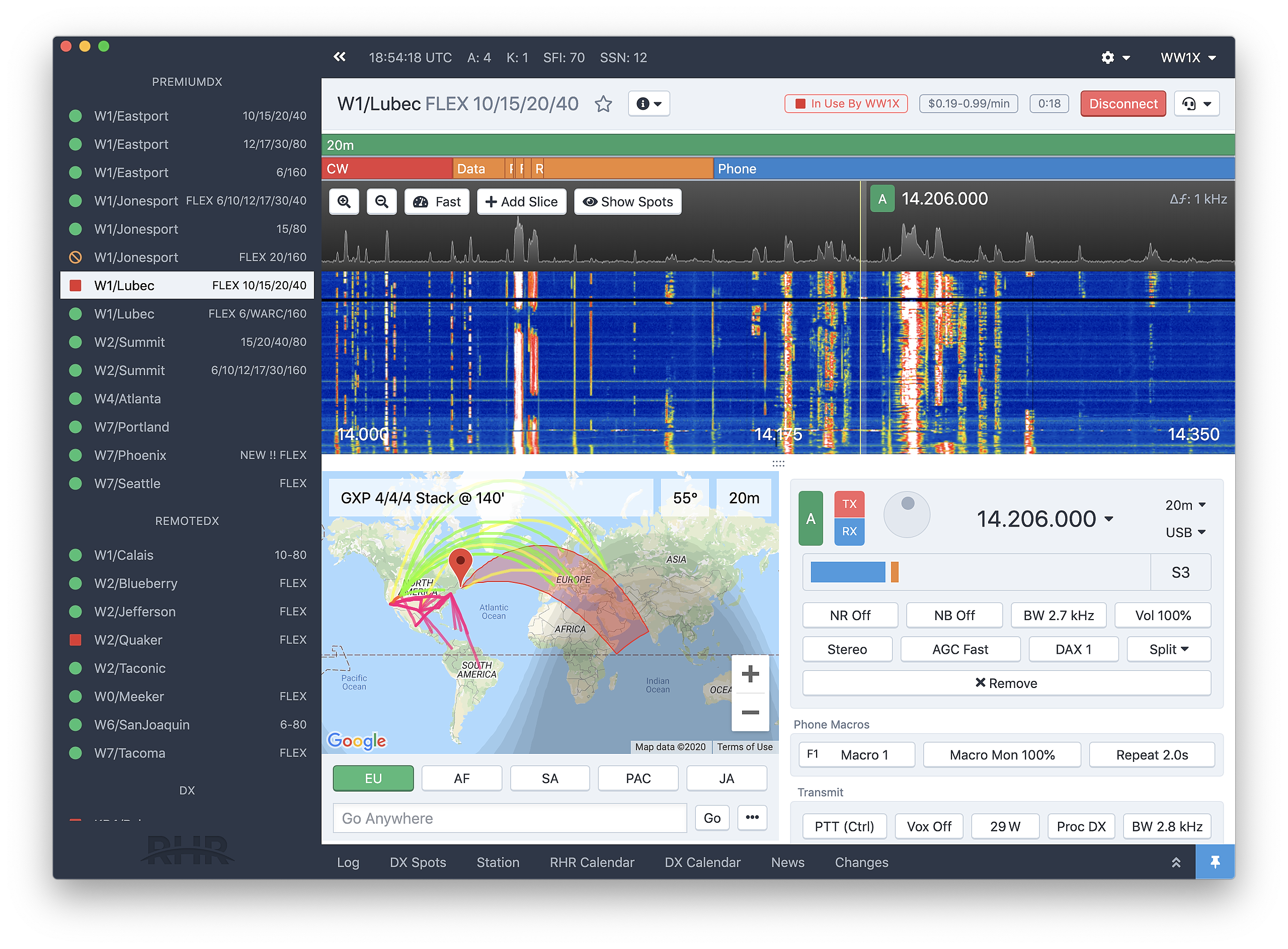Click the round tuning knob

[x=906, y=514]
